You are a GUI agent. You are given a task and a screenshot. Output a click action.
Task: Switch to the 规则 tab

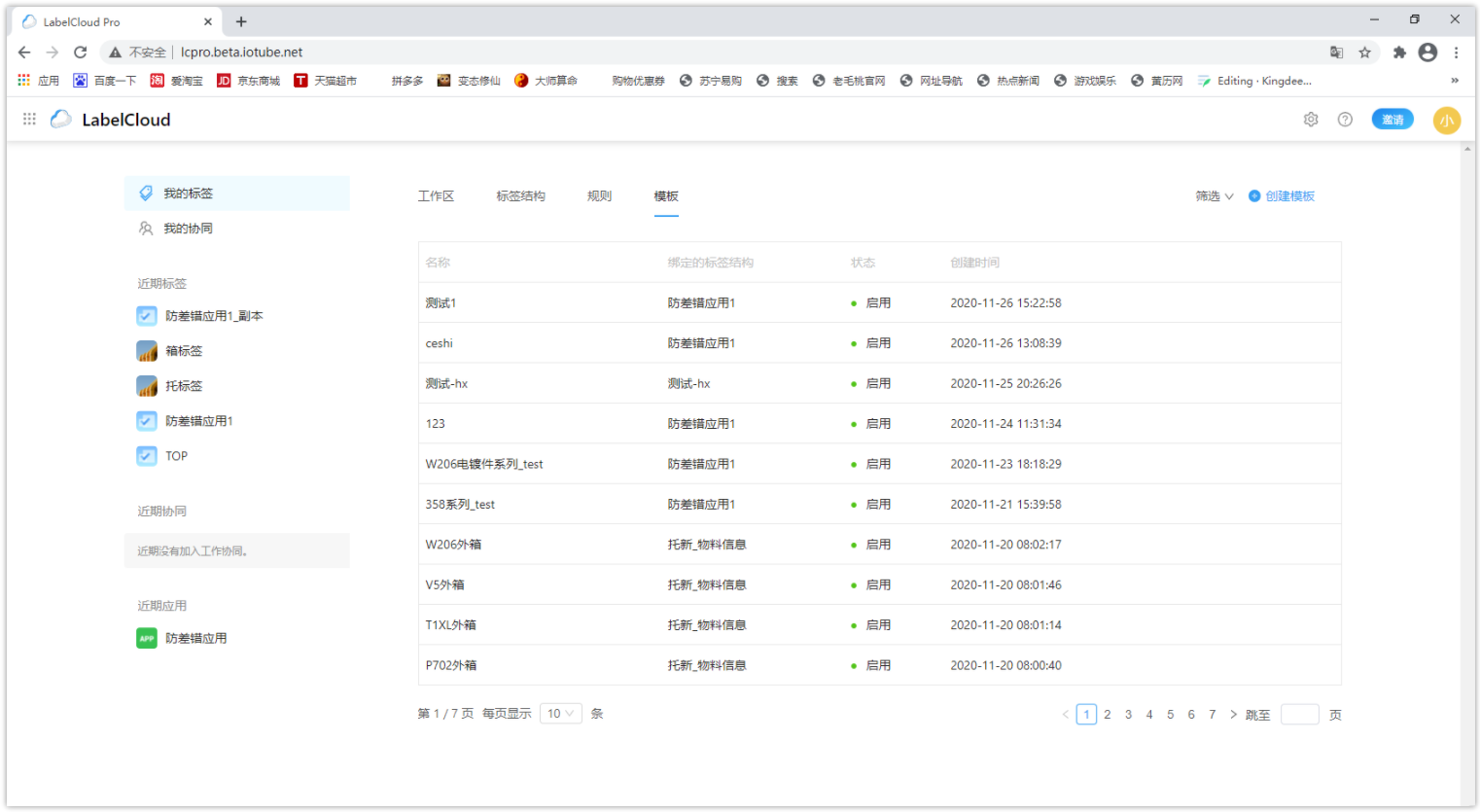[599, 195]
